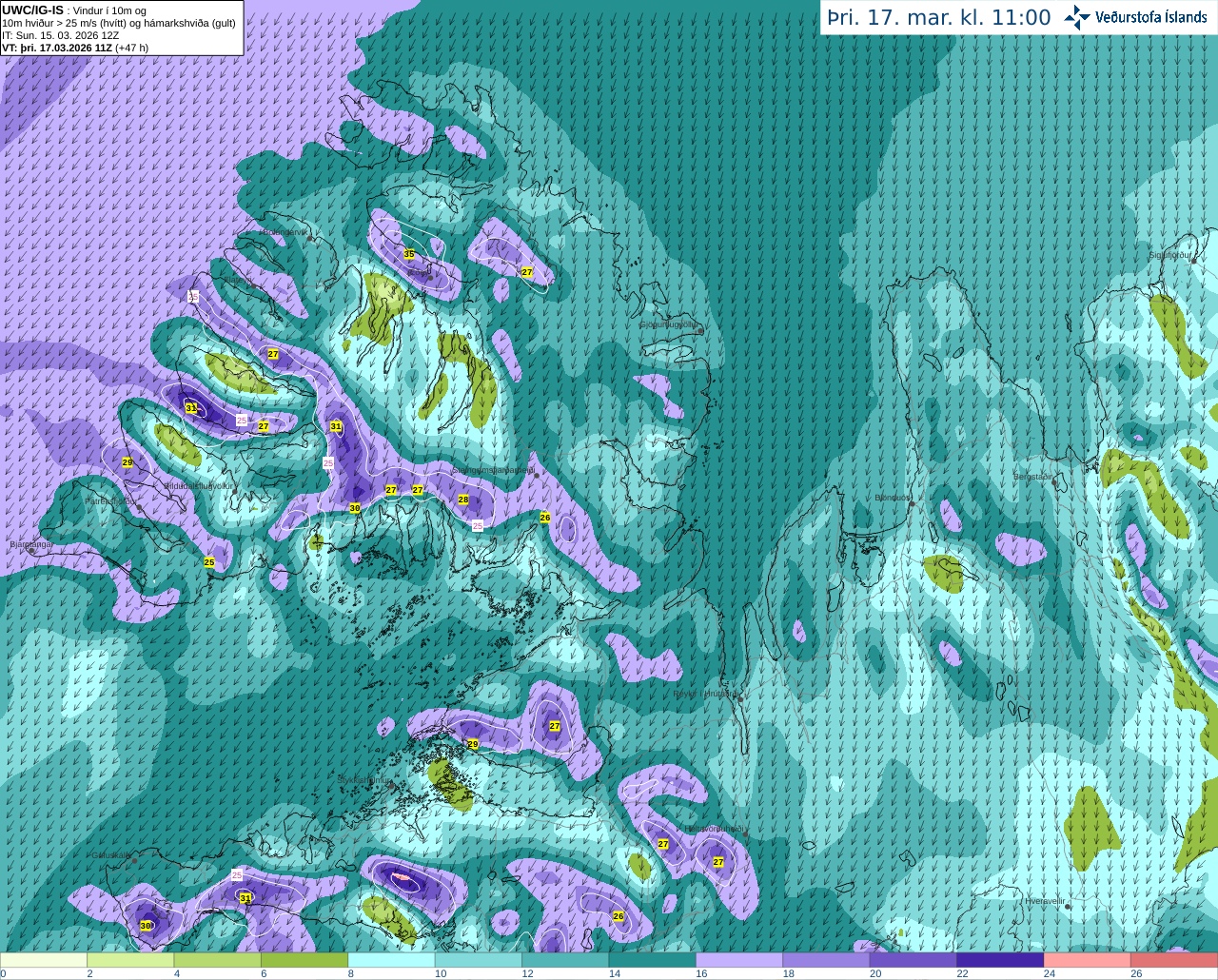Click the Steingrímsfjarðarheiði station label
The height and width of the screenshot is (980, 1218).
tap(492, 470)
